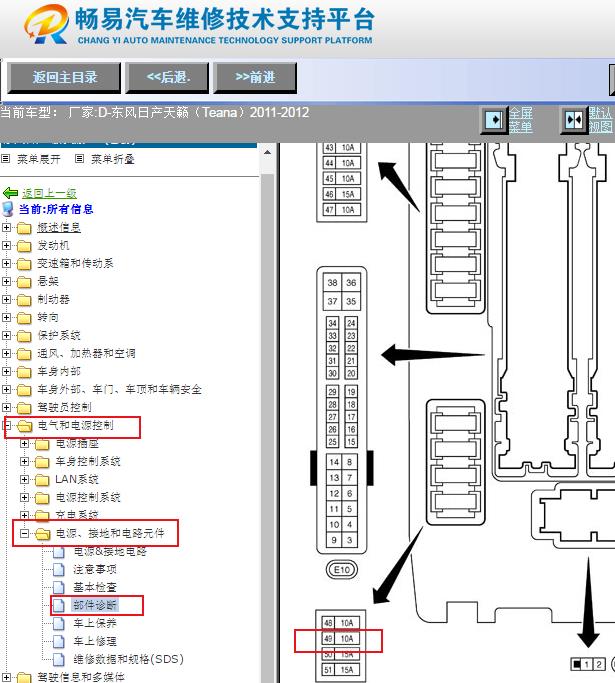Click the 保护系统 folder icon

(x=24, y=335)
